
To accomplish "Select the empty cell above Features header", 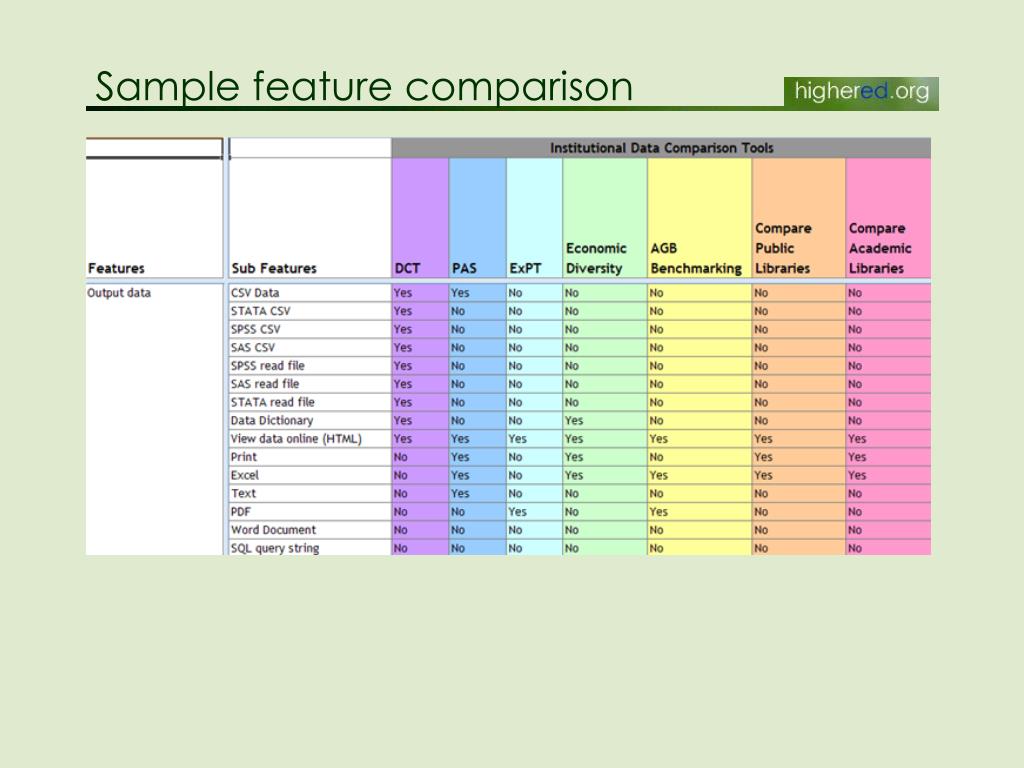I will pyautogui.click(x=154, y=148).
